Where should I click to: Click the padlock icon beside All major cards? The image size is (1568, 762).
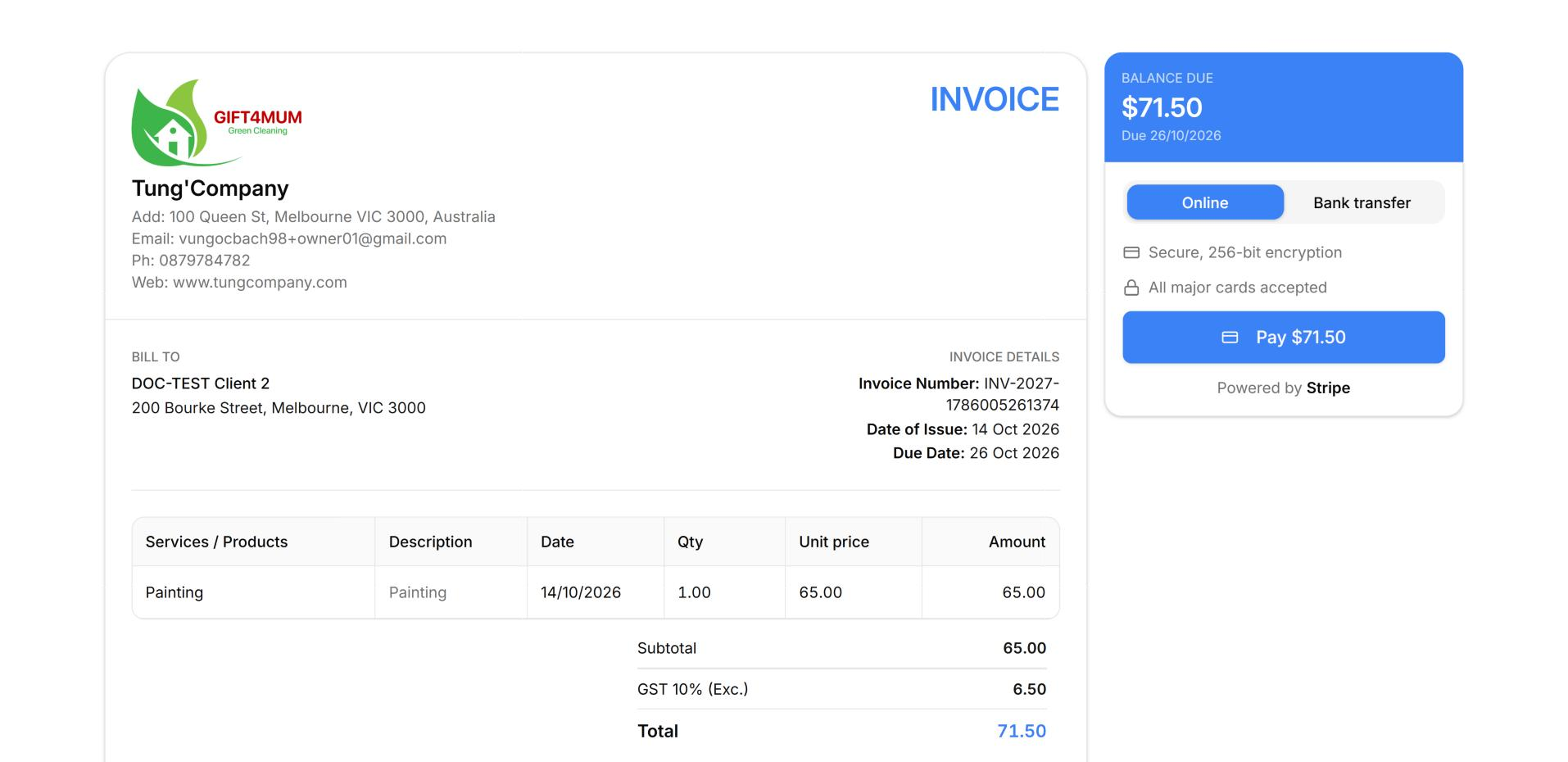pos(1131,288)
